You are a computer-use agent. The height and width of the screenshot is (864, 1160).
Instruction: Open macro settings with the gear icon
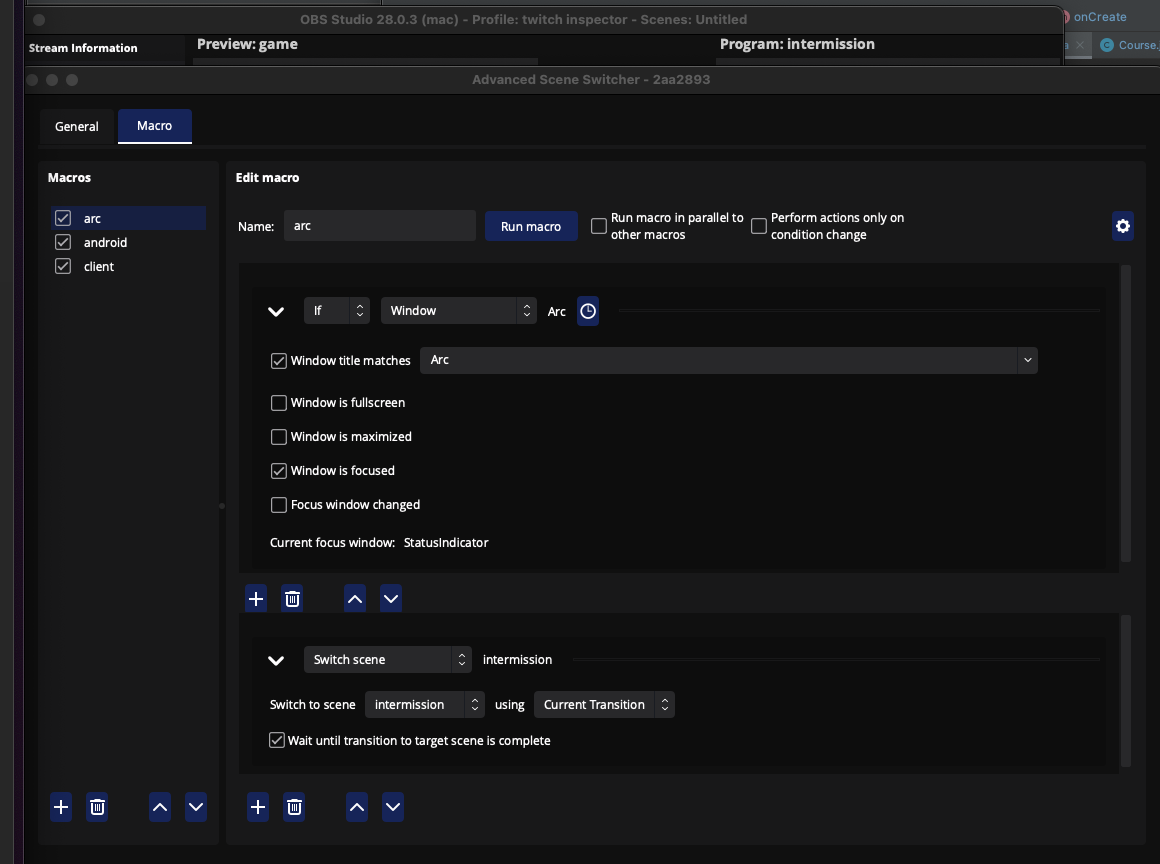(x=1122, y=226)
